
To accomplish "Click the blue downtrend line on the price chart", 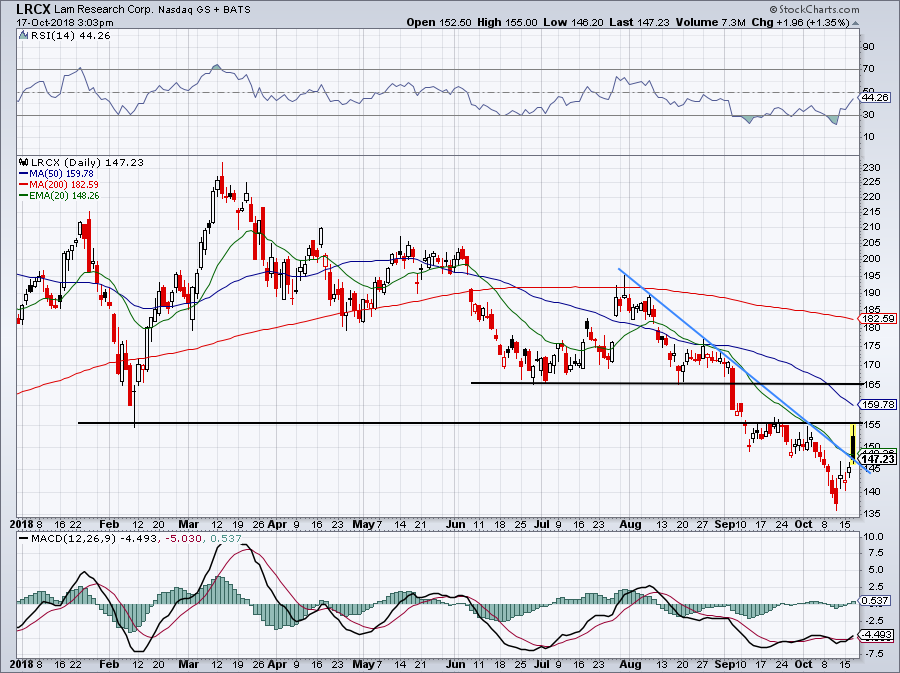I will point(744,371).
